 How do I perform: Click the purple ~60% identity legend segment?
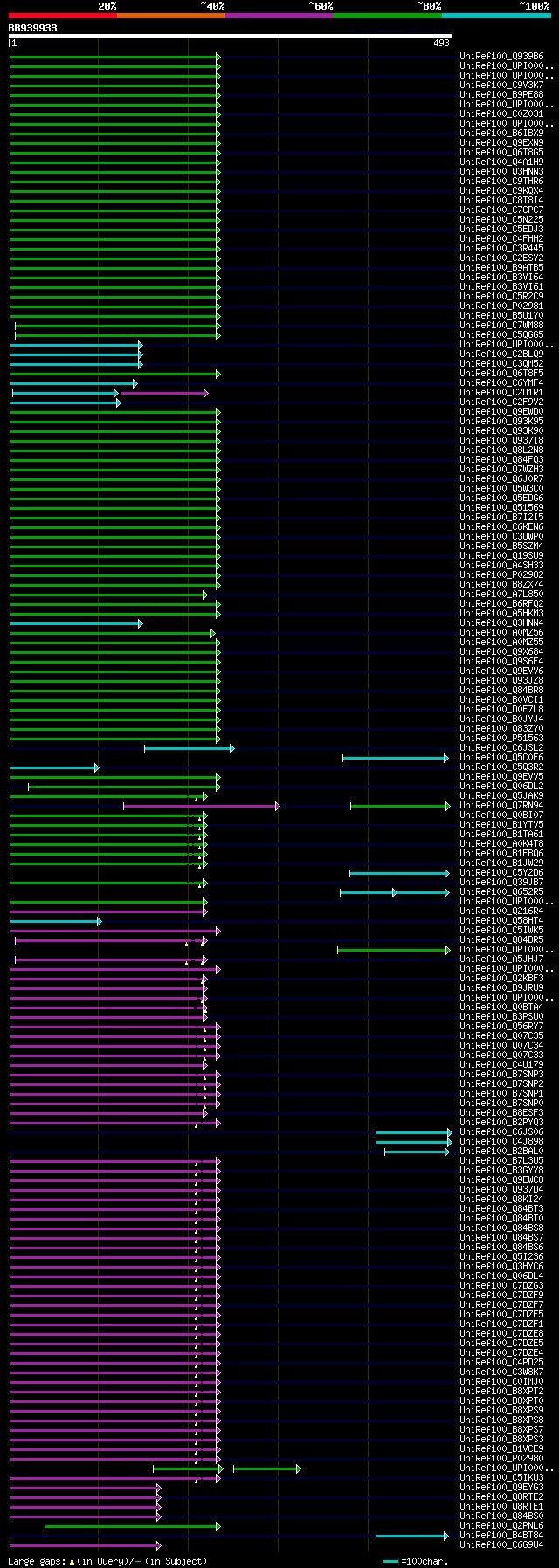coord(279,15)
